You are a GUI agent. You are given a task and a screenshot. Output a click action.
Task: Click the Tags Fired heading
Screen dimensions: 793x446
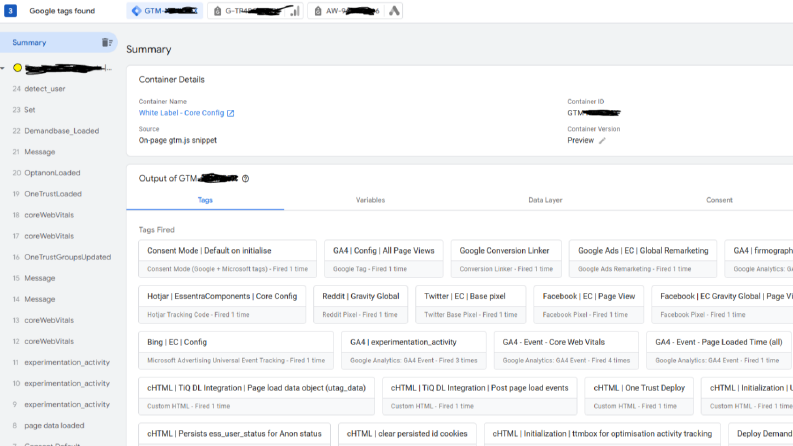point(156,230)
